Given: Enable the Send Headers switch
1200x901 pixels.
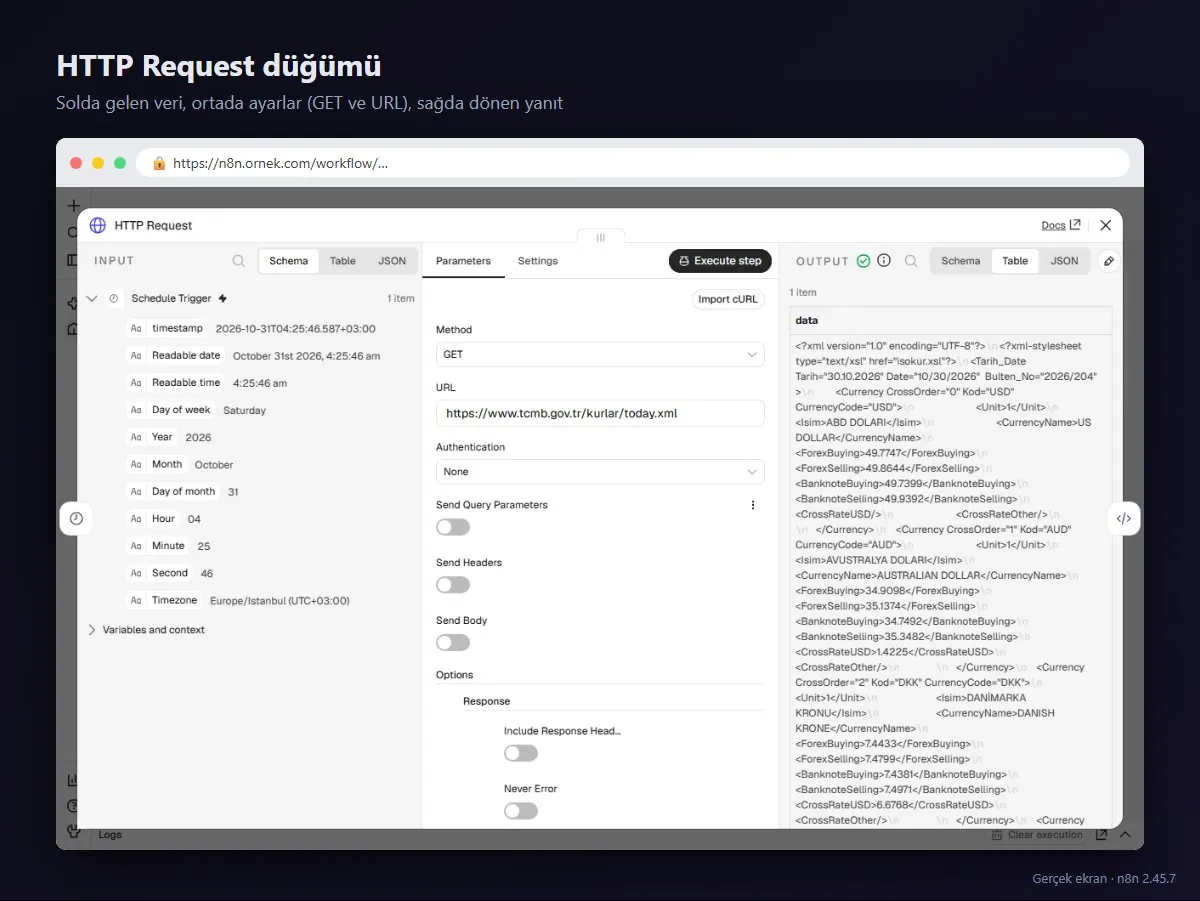Looking at the screenshot, I should pos(453,585).
